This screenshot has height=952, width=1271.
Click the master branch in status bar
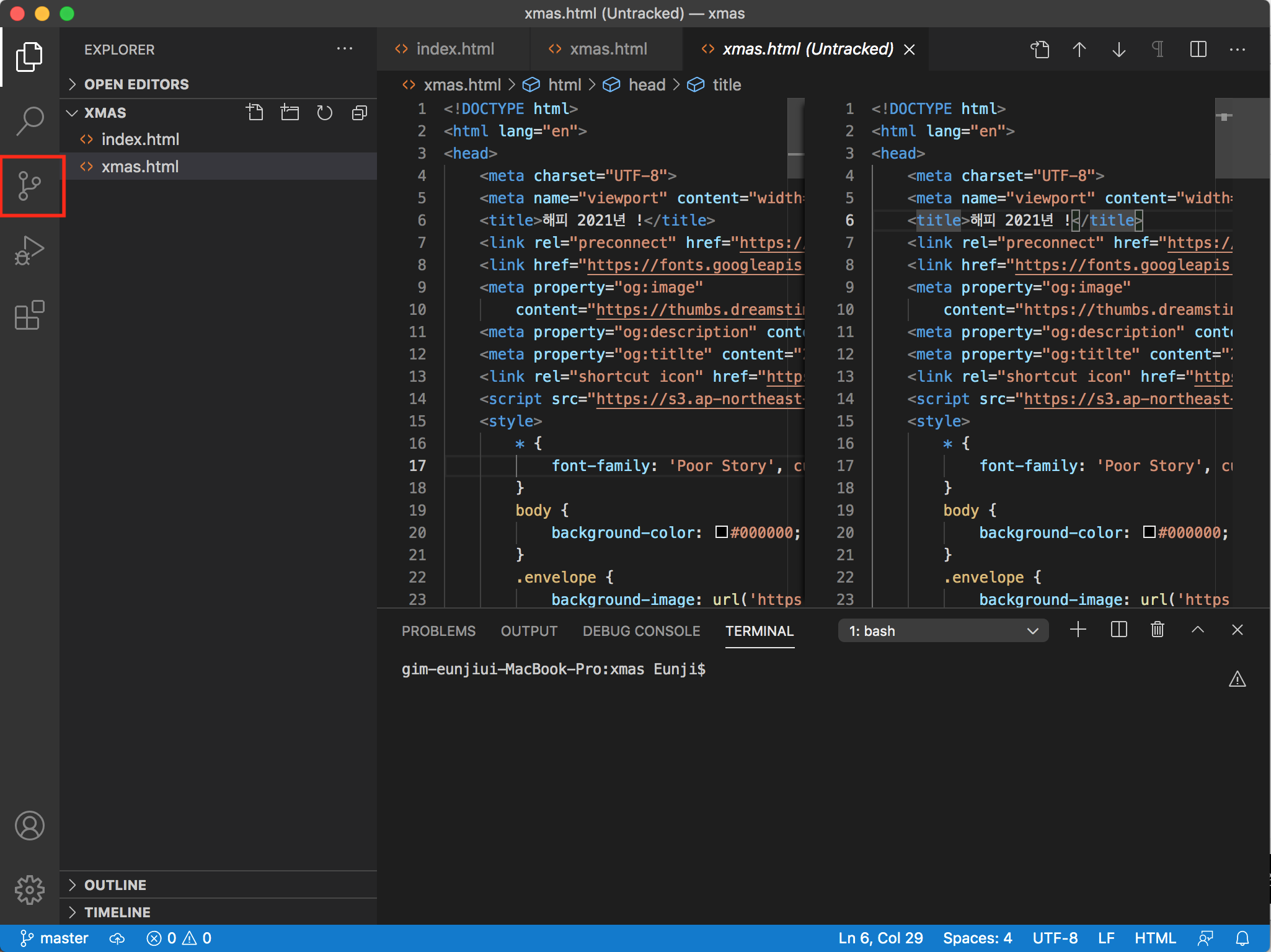(x=55, y=938)
